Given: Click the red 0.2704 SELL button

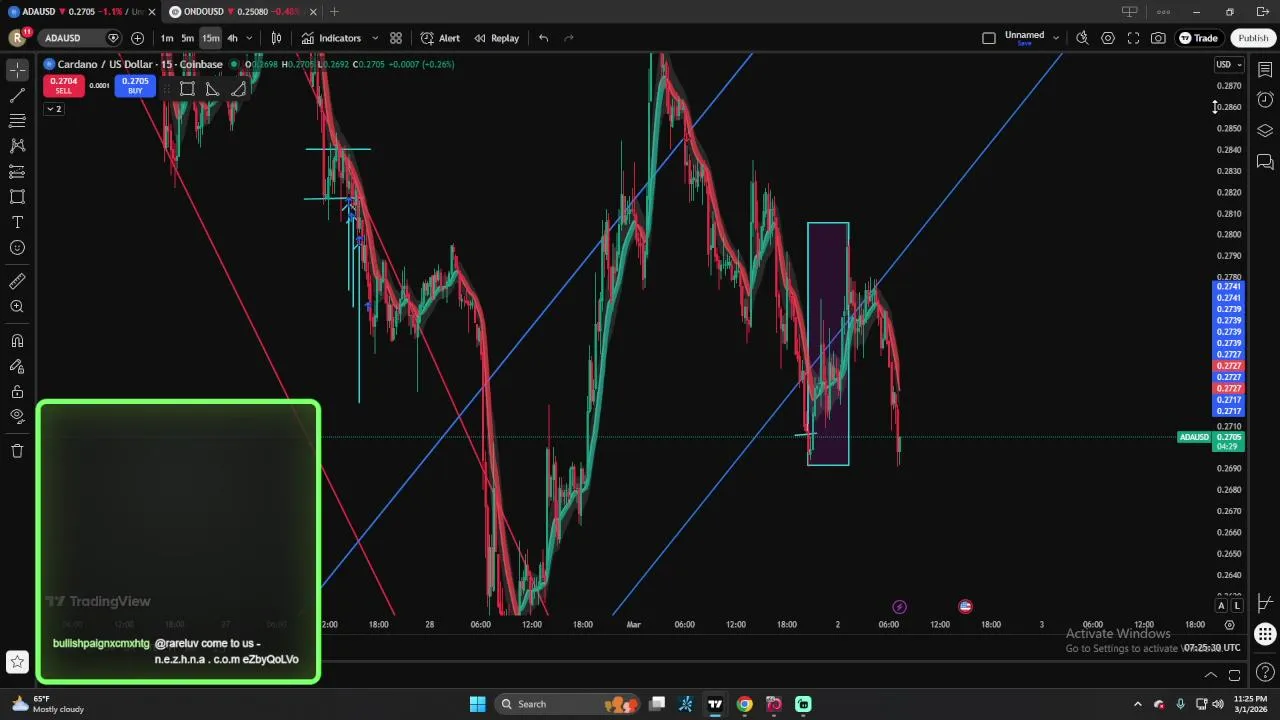Looking at the screenshot, I should click(64, 86).
